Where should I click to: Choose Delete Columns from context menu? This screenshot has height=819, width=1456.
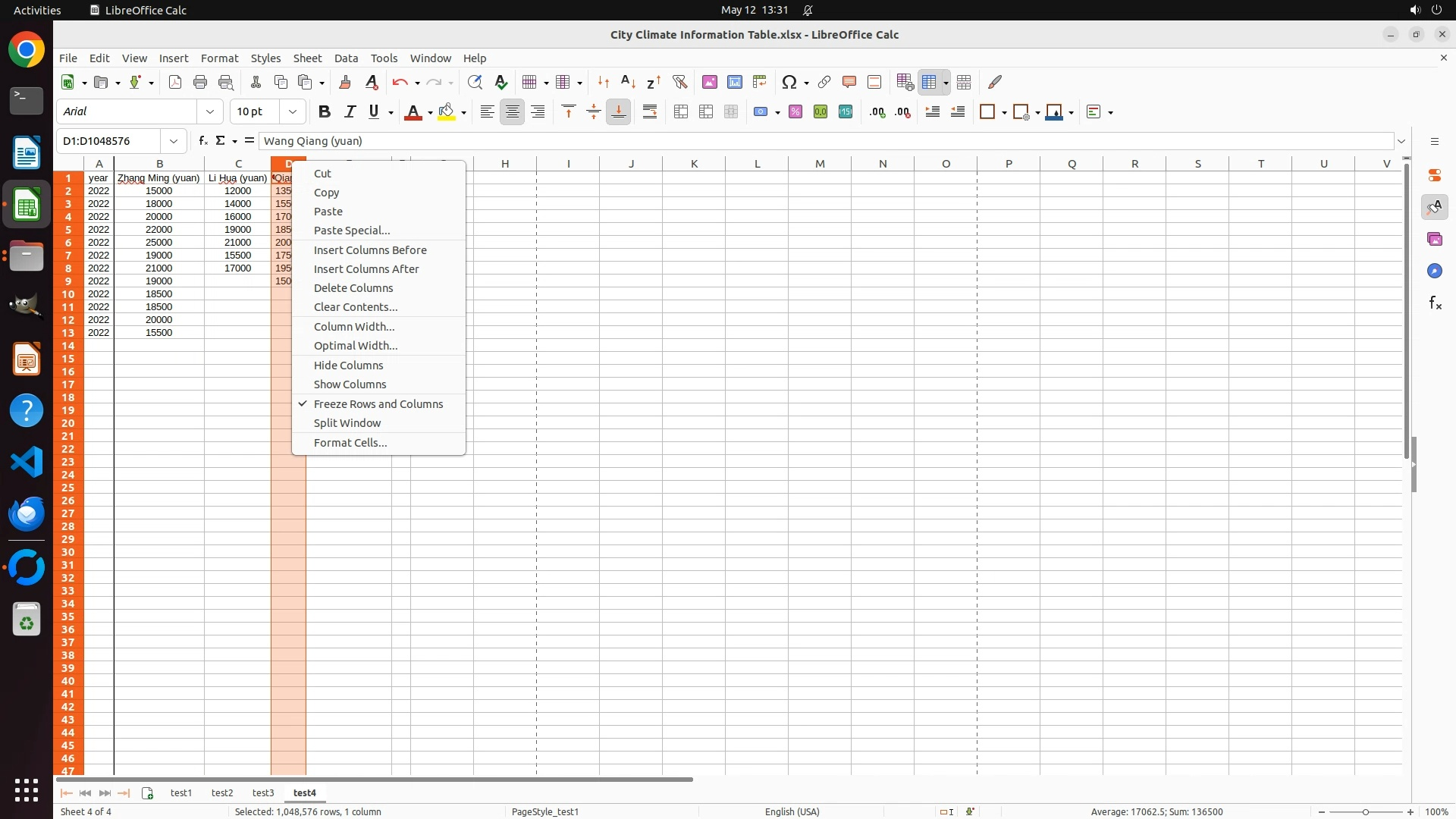(x=353, y=288)
